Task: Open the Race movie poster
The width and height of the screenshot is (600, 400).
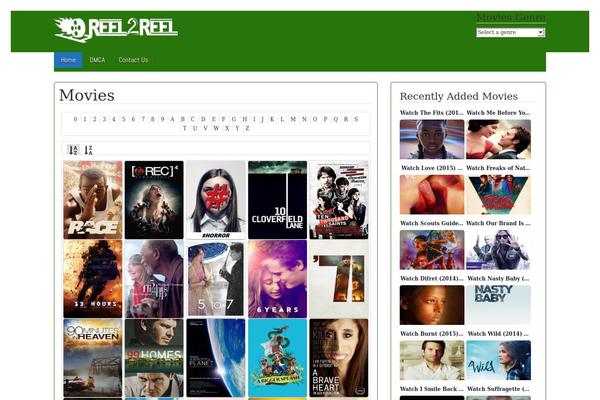Action: point(93,200)
